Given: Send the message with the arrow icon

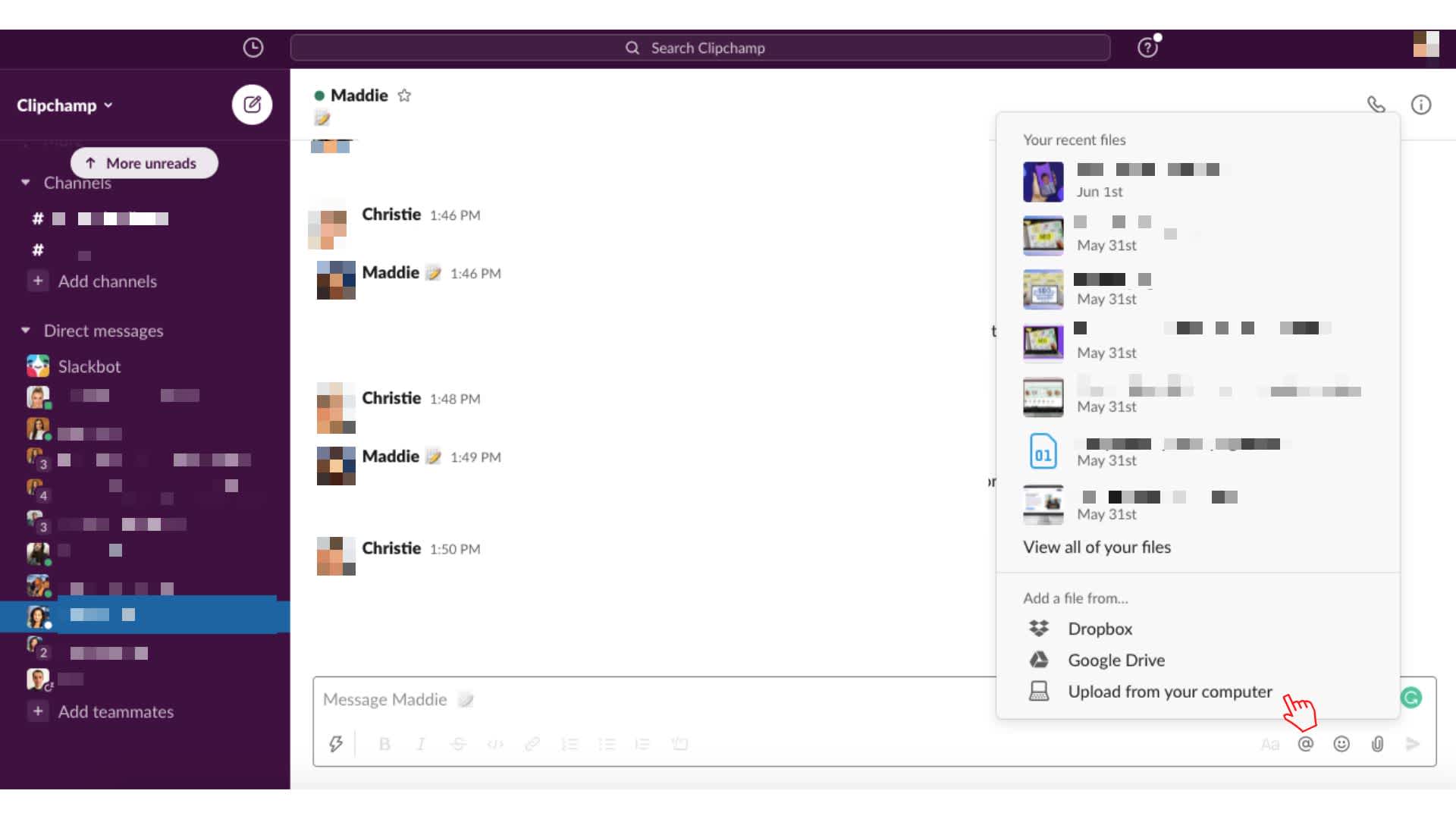Looking at the screenshot, I should [1412, 744].
